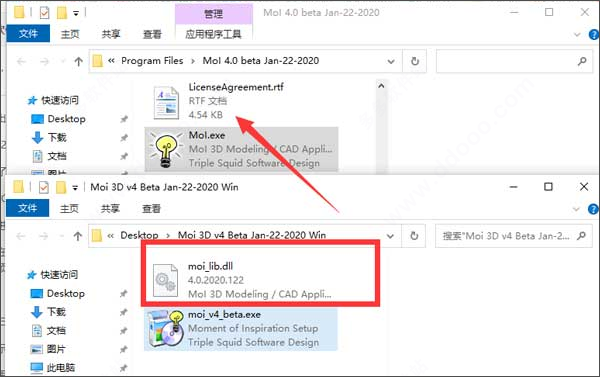Go up one level in upper window
Viewport: 600px width, 377px height.
78,61
